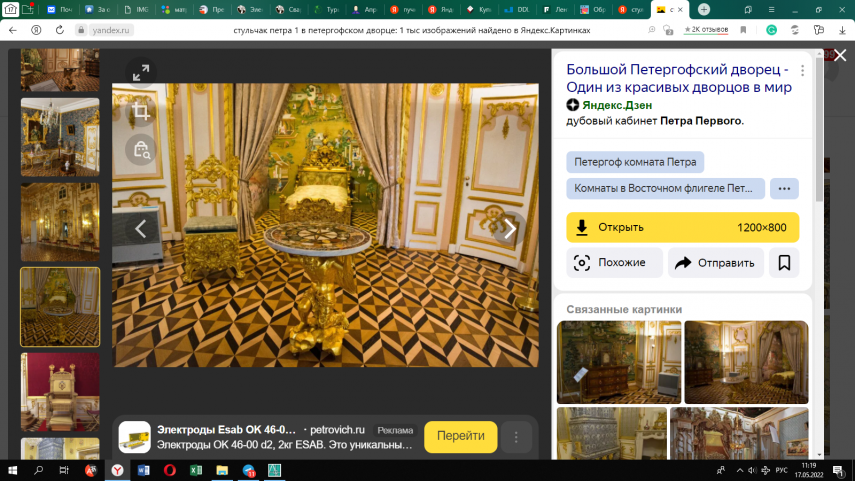Pick the red throne room thumbnail
This screenshot has height=481, width=855.
tap(60, 391)
